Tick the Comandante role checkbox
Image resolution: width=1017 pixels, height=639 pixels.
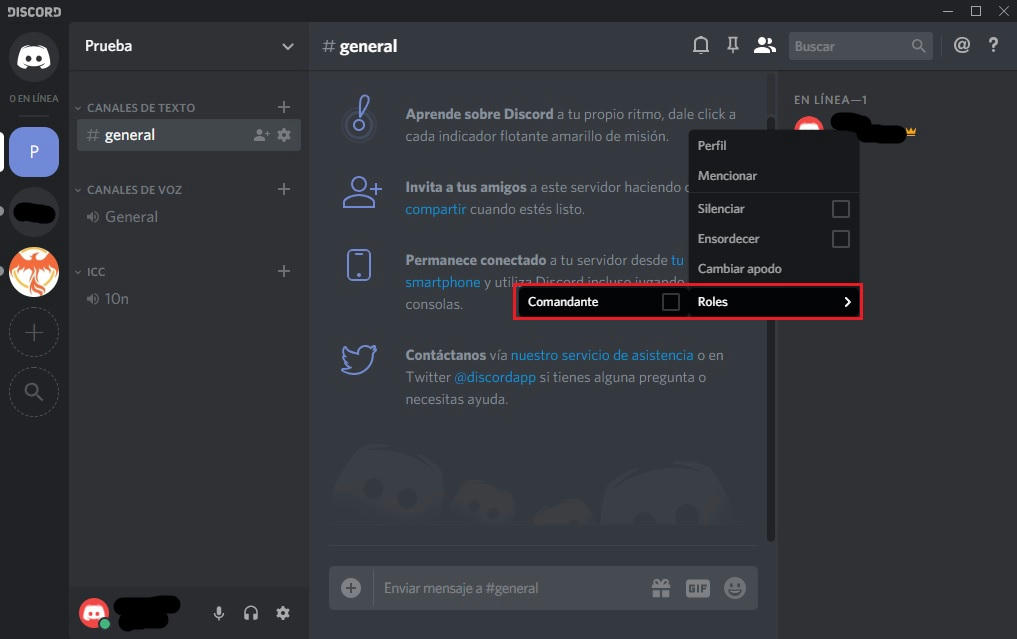tap(671, 302)
